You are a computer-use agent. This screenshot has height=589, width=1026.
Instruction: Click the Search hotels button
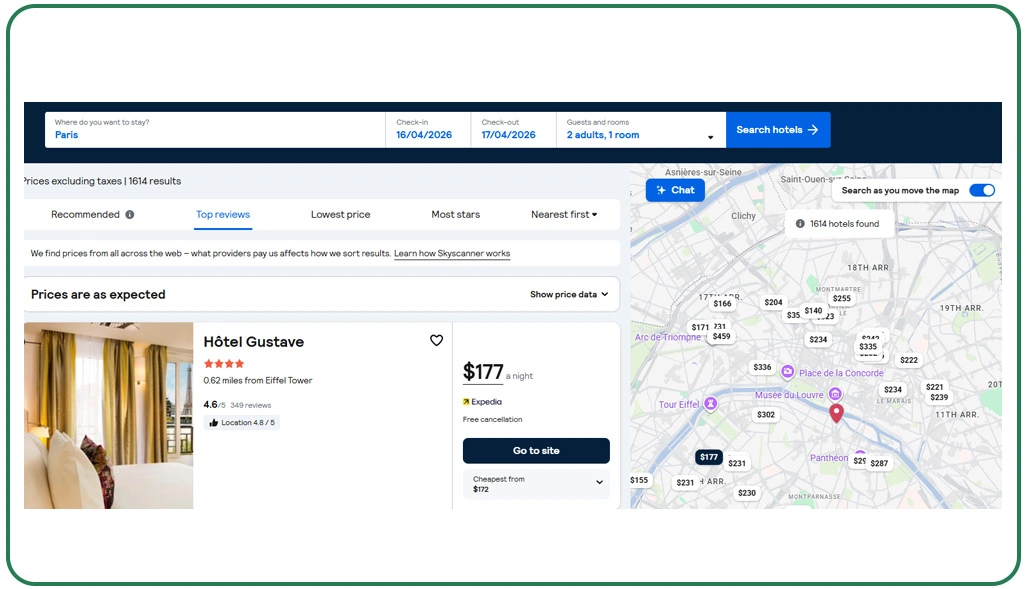[x=778, y=129]
